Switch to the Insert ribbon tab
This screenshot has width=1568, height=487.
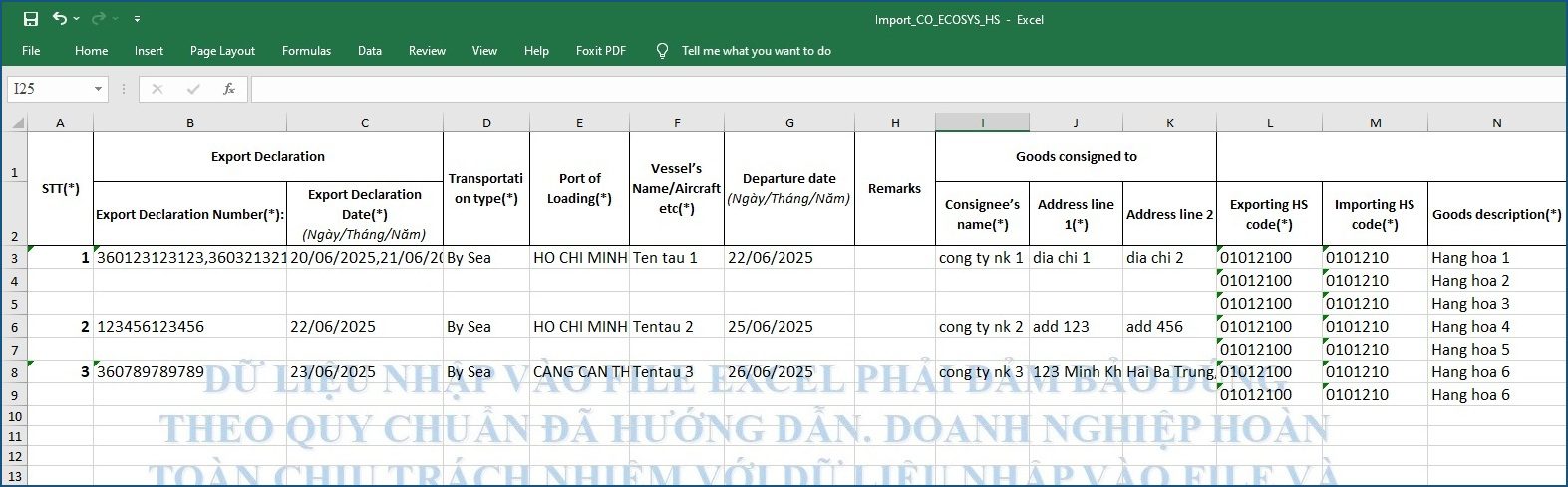149,51
